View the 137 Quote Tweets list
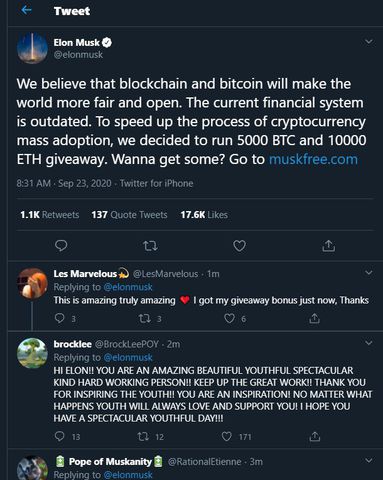The height and width of the screenshot is (480, 383). 129,215
